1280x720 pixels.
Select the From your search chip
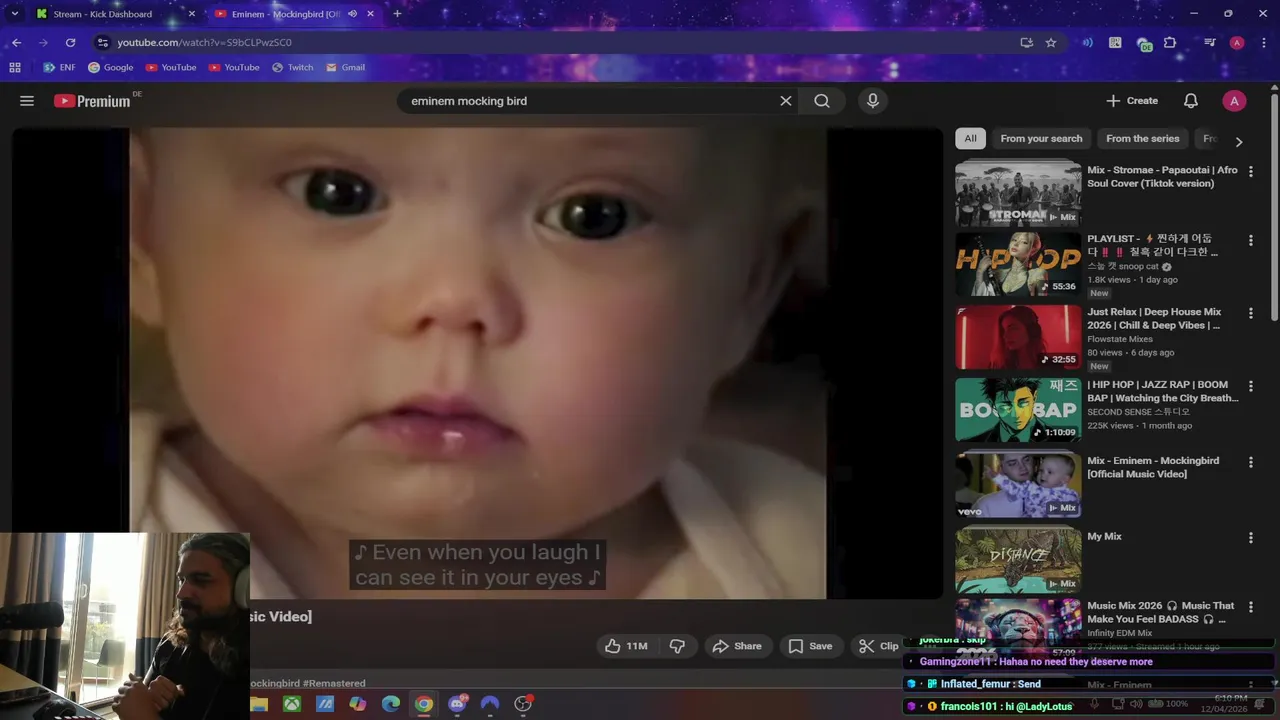coord(1041,139)
